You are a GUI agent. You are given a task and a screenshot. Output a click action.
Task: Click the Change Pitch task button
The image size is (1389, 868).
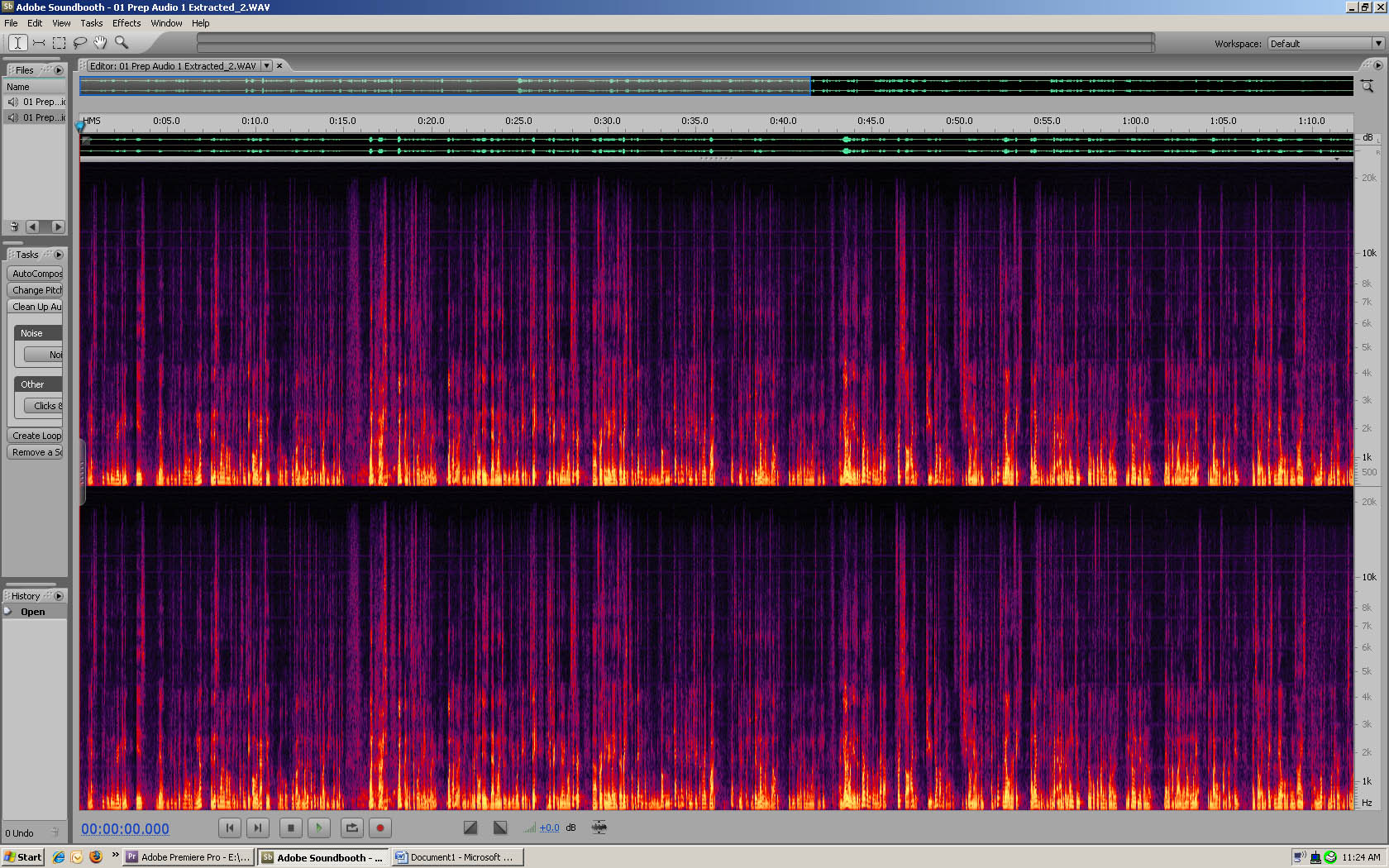point(36,290)
